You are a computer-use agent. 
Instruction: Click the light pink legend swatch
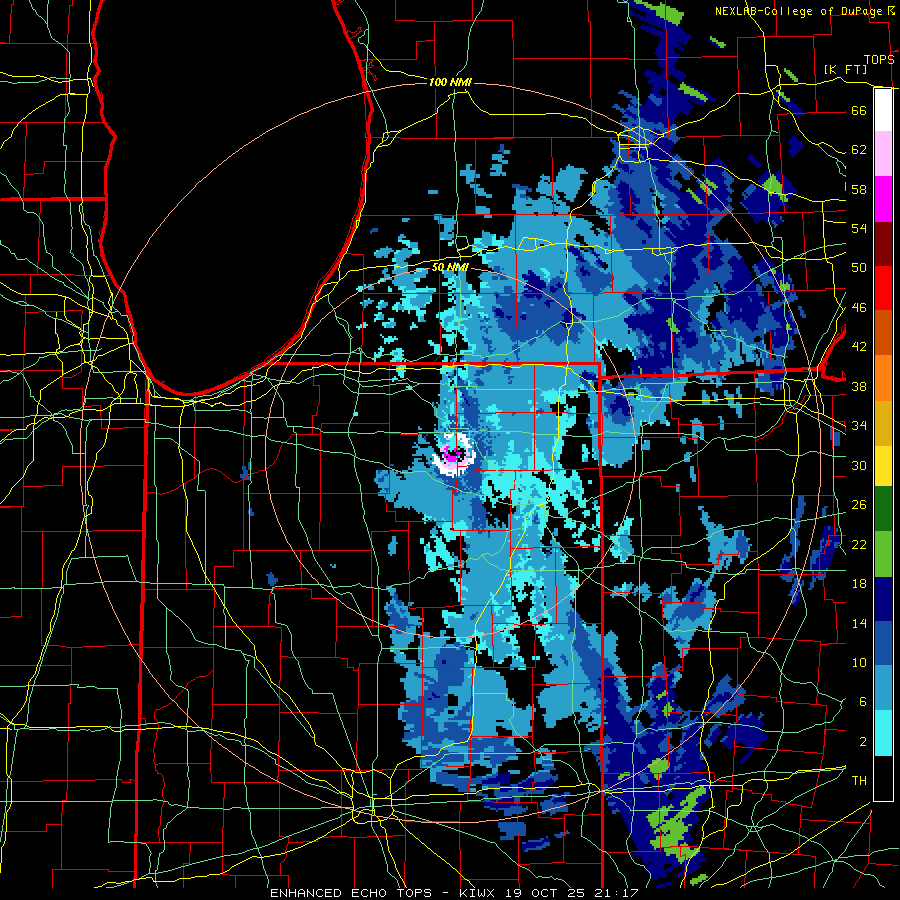(x=883, y=154)
